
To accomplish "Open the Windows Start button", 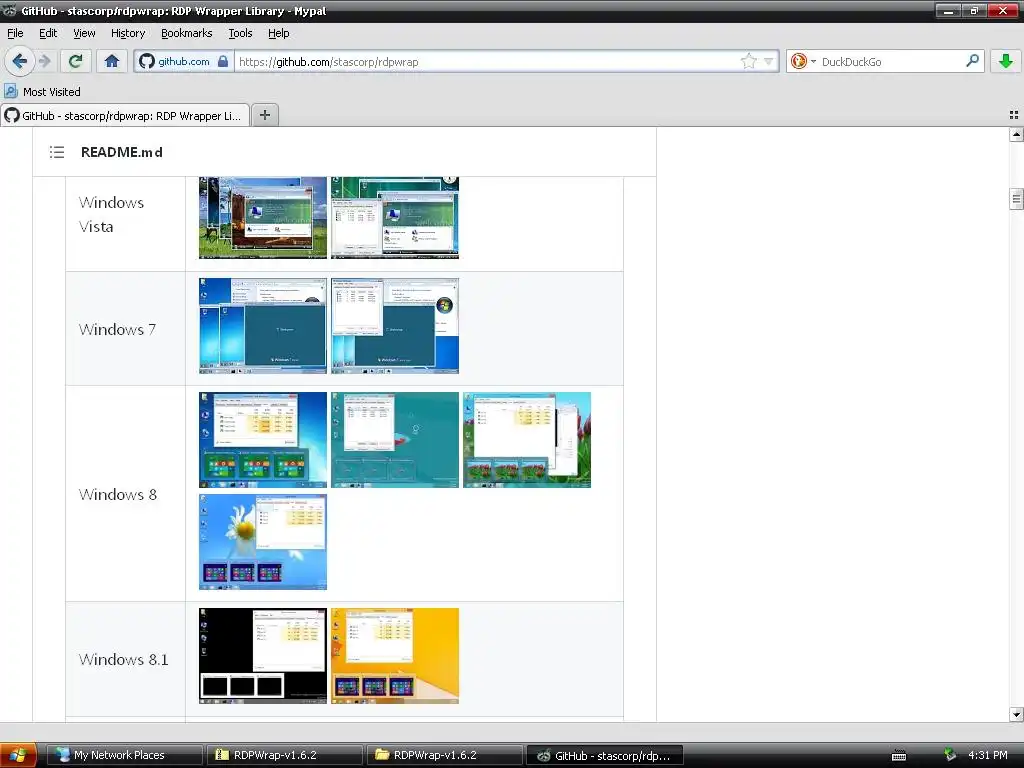I will pos(18,756).
